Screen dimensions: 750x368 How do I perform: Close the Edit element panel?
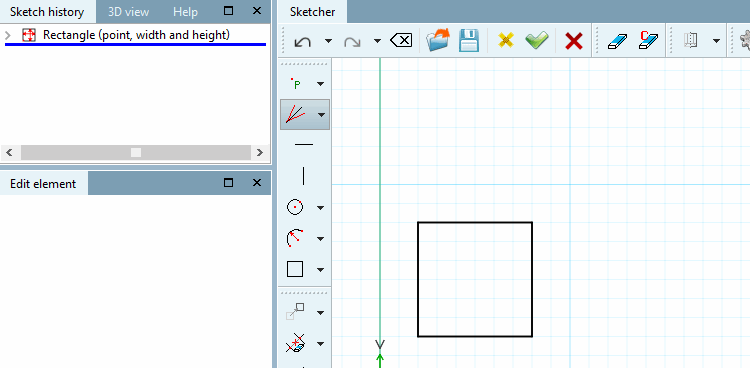pyautogui.click(x=257, y=182)
